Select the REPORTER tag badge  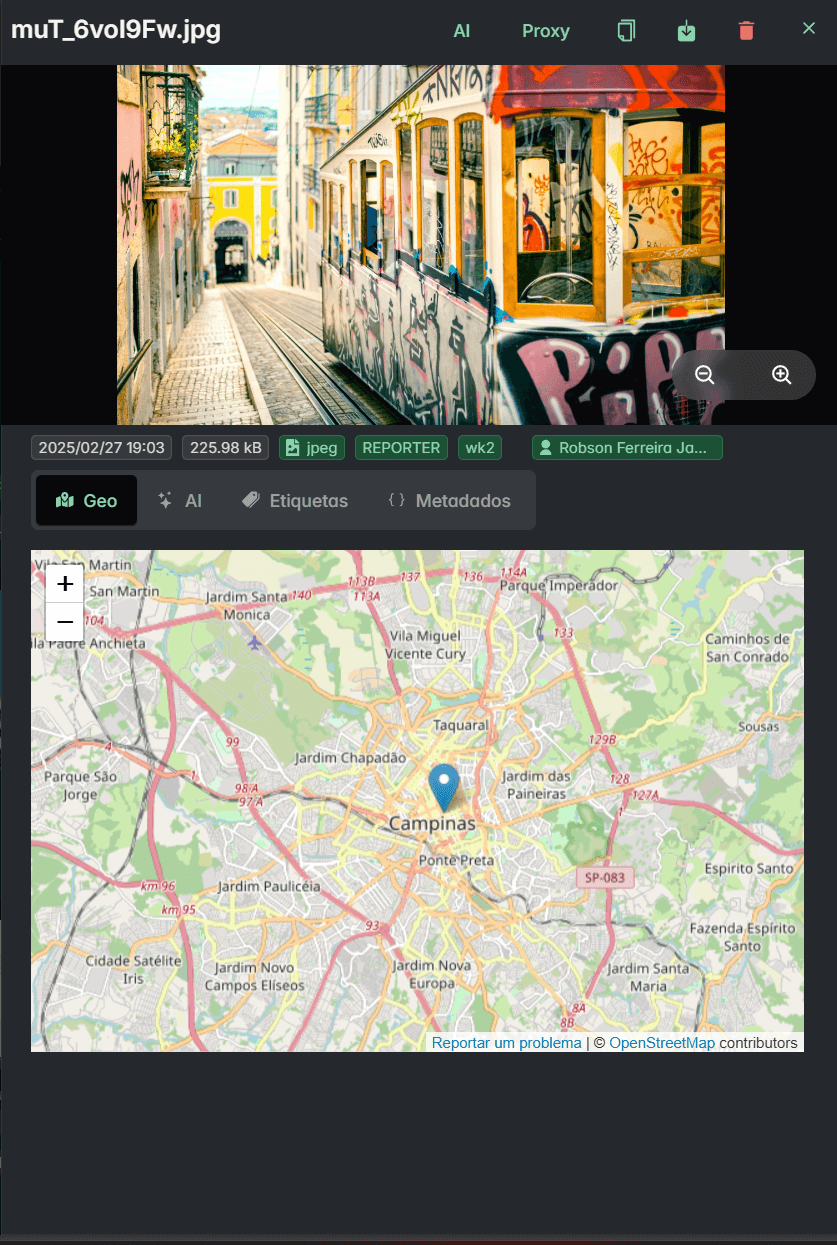pos(401,448)
